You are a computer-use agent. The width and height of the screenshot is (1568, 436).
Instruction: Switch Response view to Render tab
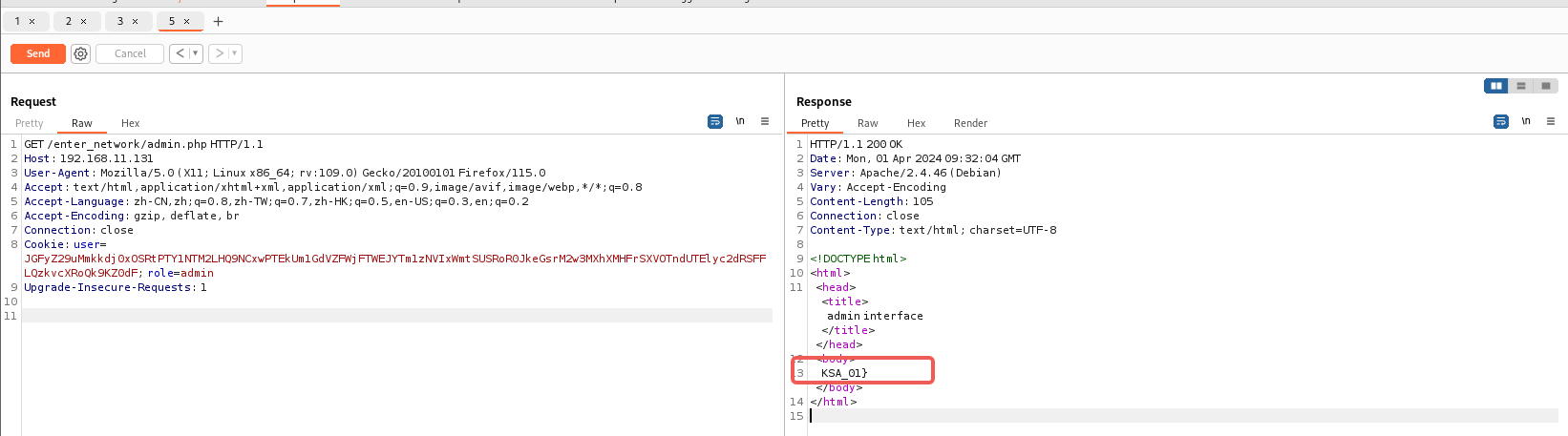(x=970, y=123)
